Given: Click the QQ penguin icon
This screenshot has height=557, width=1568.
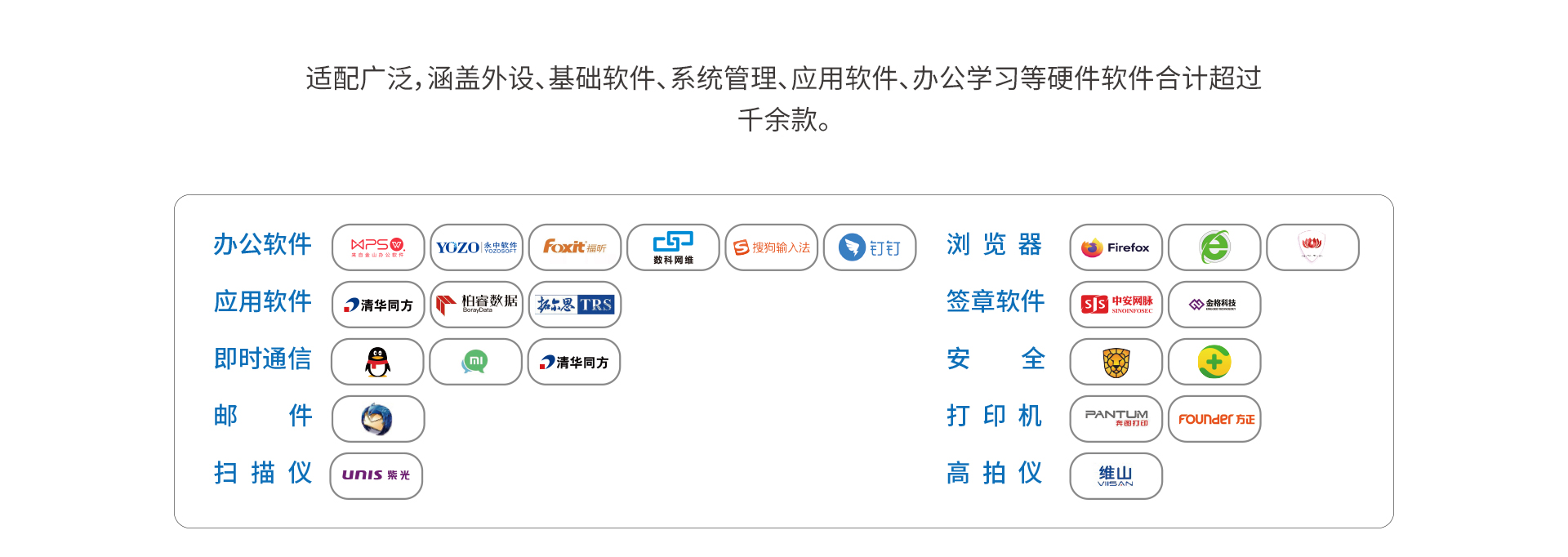Looking at the screenshot, I should [377, 362].
